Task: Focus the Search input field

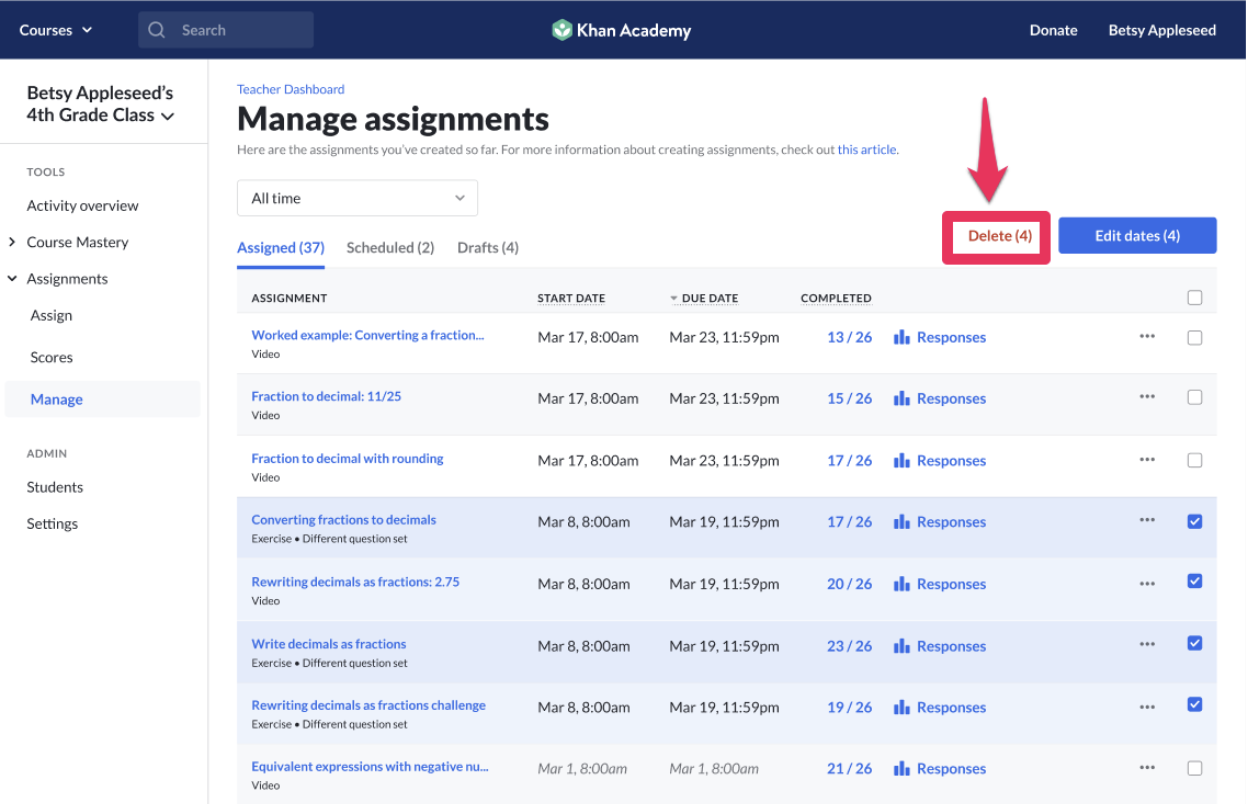Action: [226, 30]
